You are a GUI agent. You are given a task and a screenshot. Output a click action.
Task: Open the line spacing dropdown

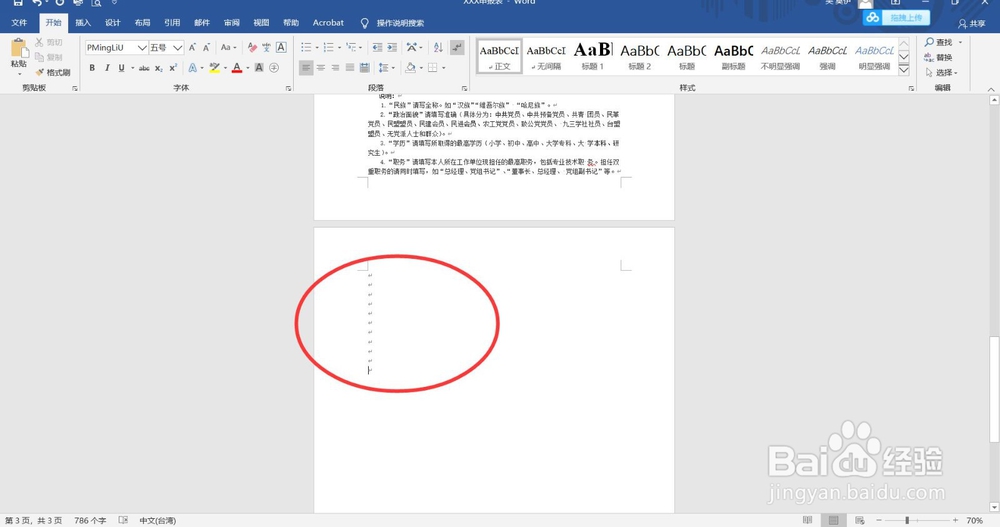[385, 68]
